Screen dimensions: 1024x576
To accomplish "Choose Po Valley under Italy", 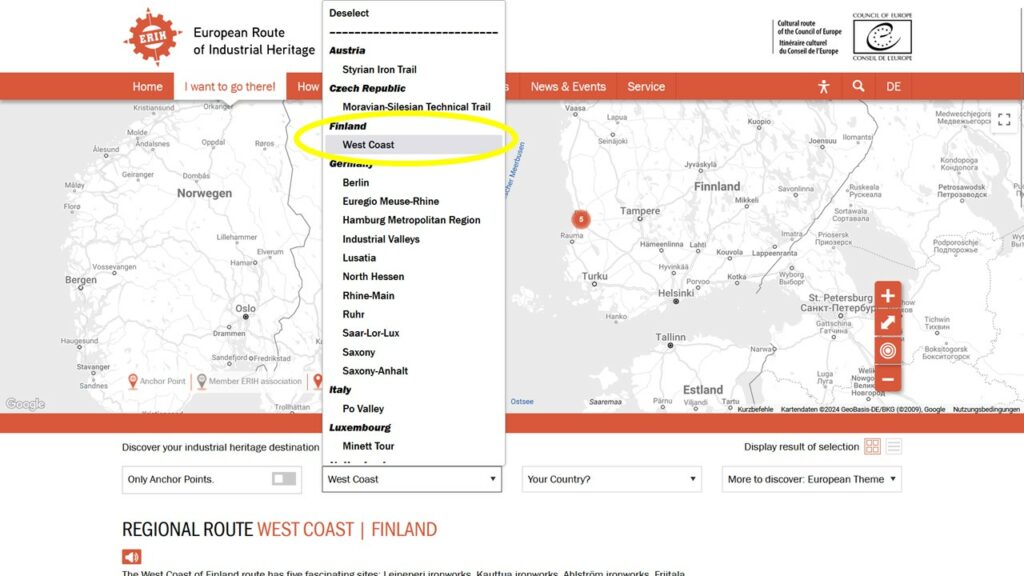I will tap(363, 409).
